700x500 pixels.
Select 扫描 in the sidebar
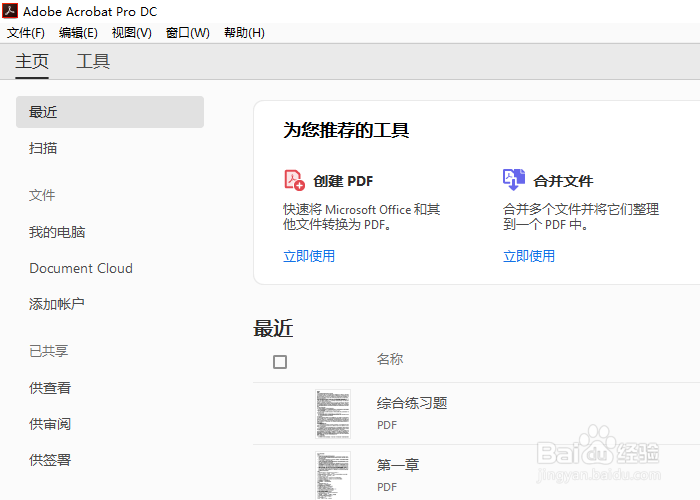pos(43,148)
